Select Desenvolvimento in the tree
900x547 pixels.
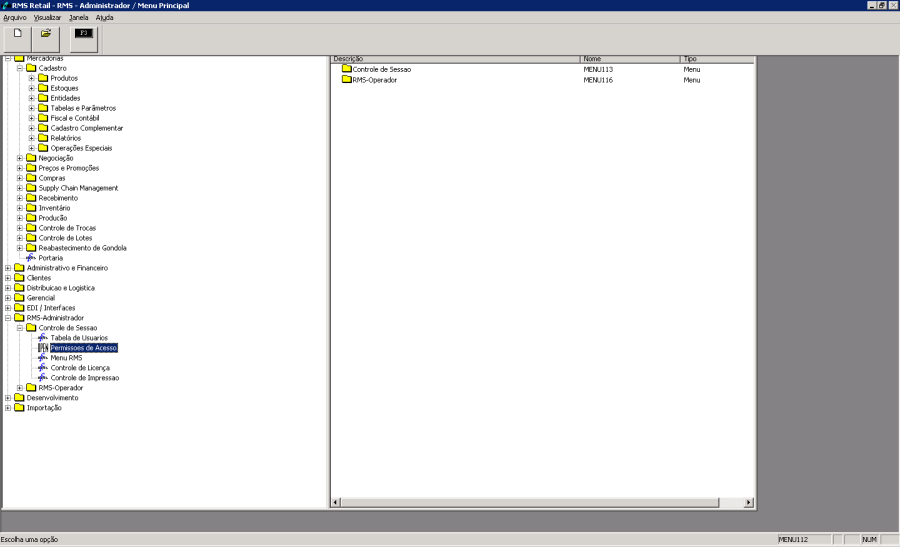click(52, 398)
